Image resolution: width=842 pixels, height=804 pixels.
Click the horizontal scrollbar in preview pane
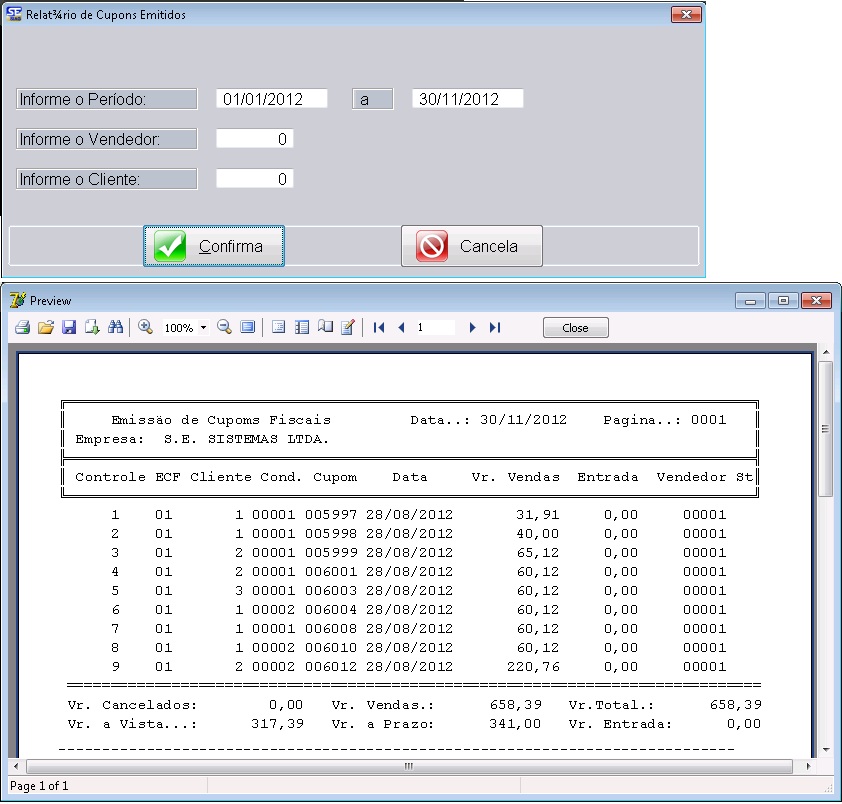(x=408, y=767)
